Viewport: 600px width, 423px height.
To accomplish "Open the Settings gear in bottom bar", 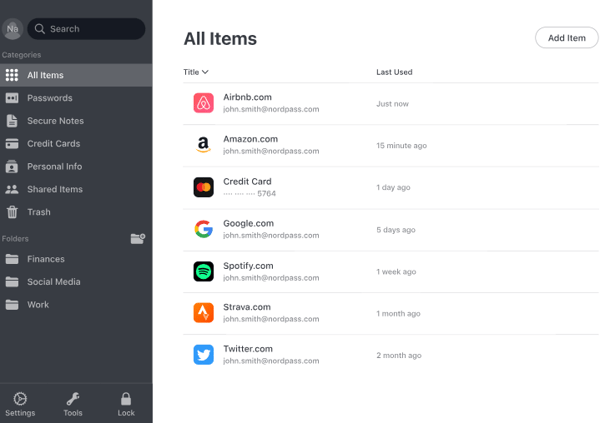I will click(x=20, y=403).
